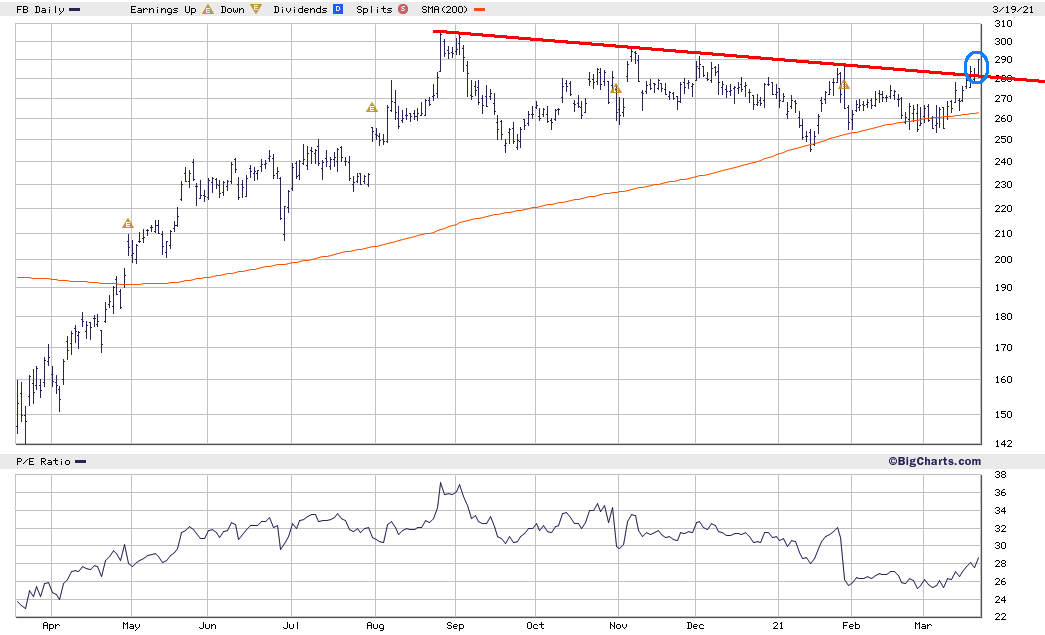This screenshot has height=635, width=1045.
Task: Click the Aug label on time axis
Action: pyautogui.click(x=375, y=626)
